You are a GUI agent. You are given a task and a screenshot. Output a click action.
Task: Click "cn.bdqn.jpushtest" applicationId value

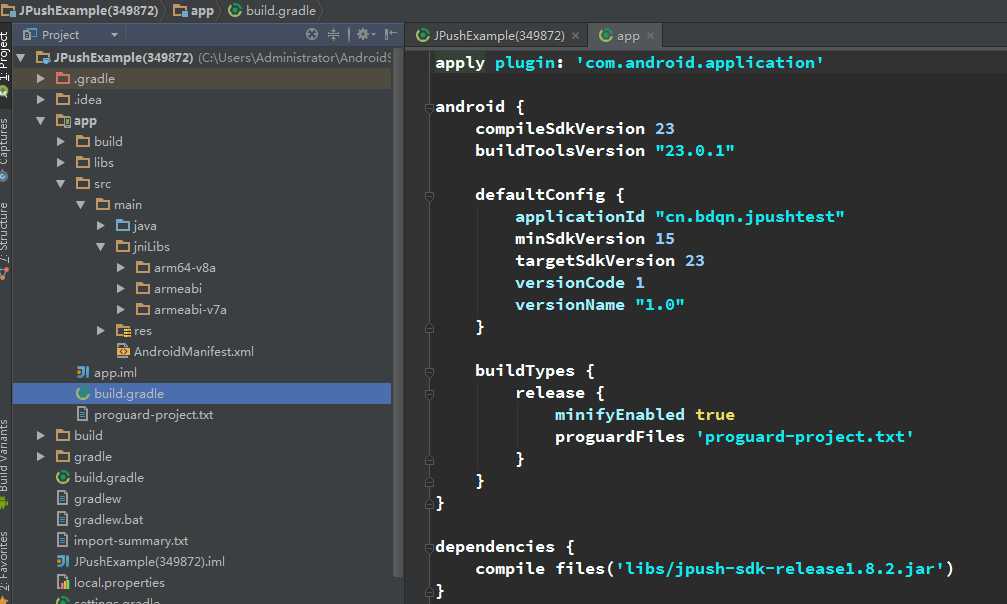click(749, 217)
